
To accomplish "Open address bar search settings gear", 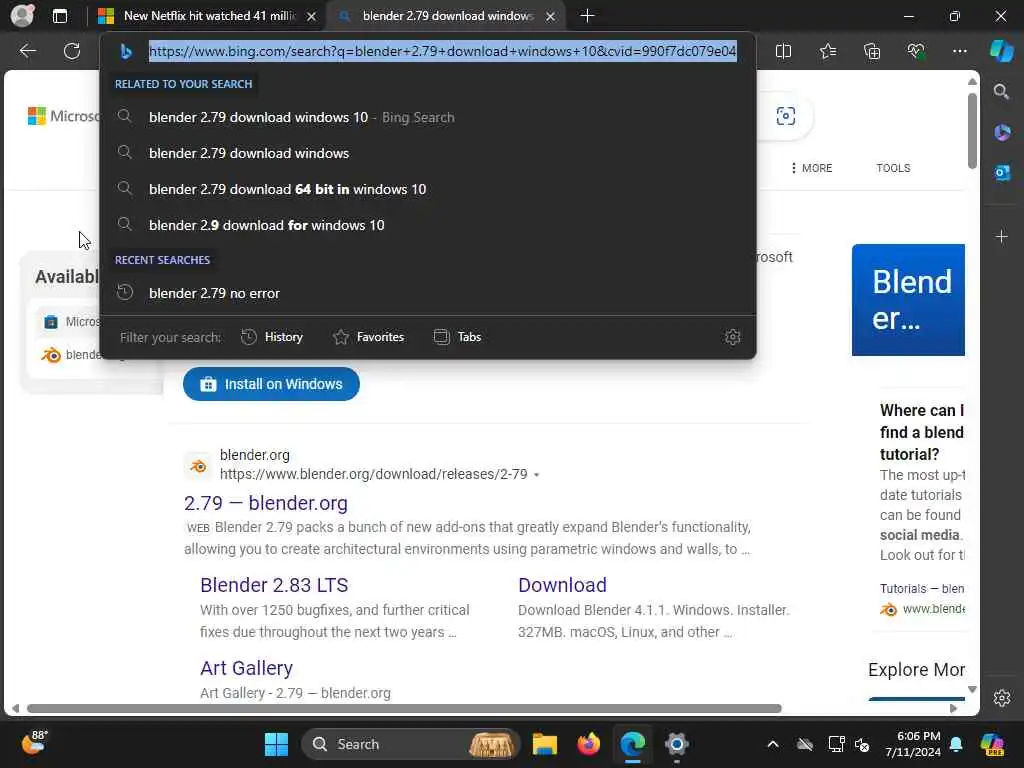I will [x=732, y=337].
